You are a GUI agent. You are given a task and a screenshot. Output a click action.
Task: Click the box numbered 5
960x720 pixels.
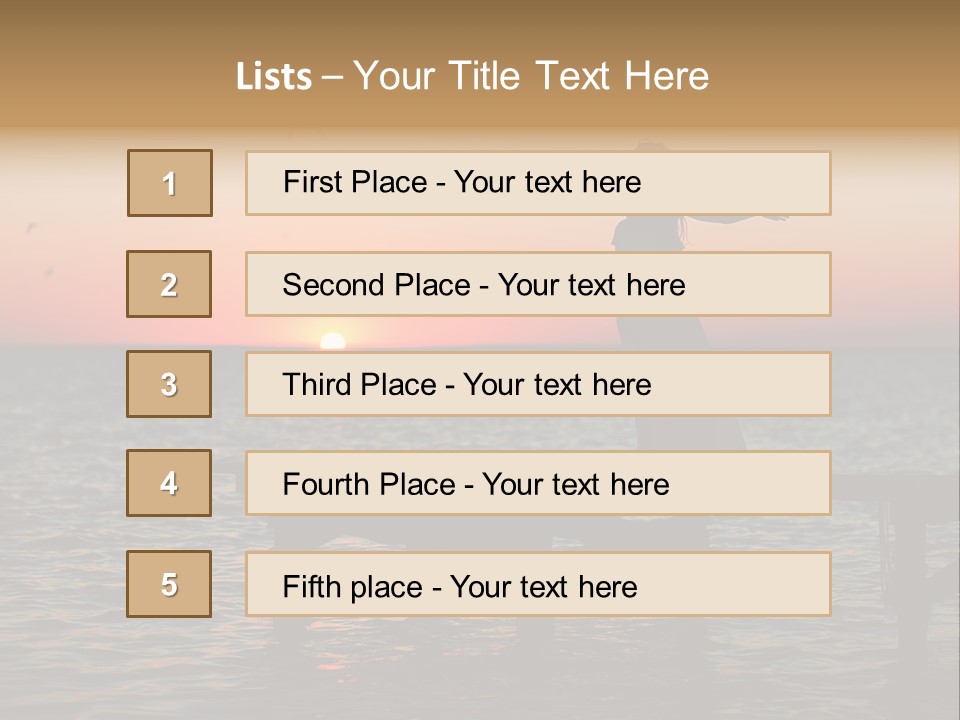[x=169, y=584]
